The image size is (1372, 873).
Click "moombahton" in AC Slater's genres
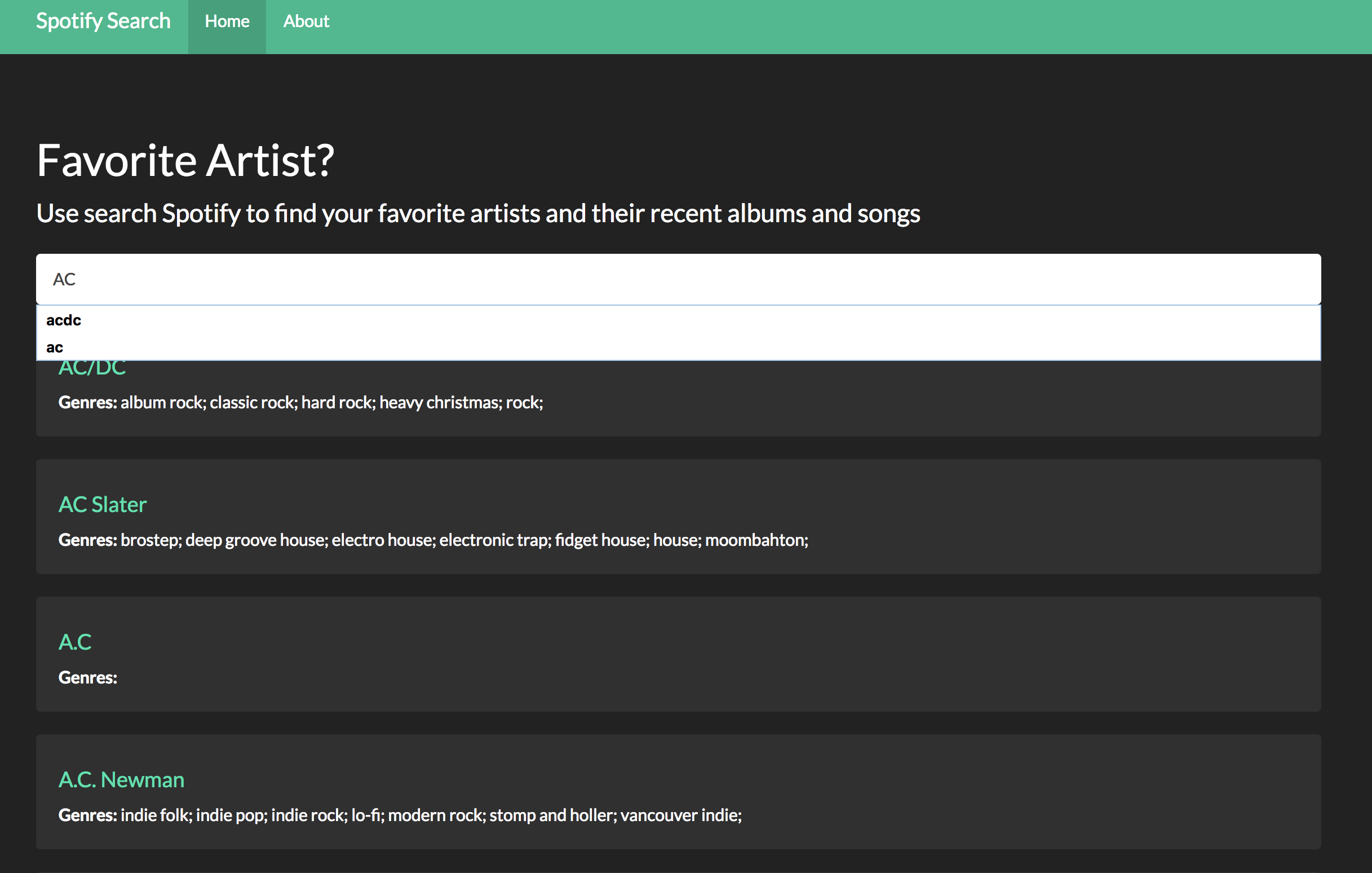[755, 540]
